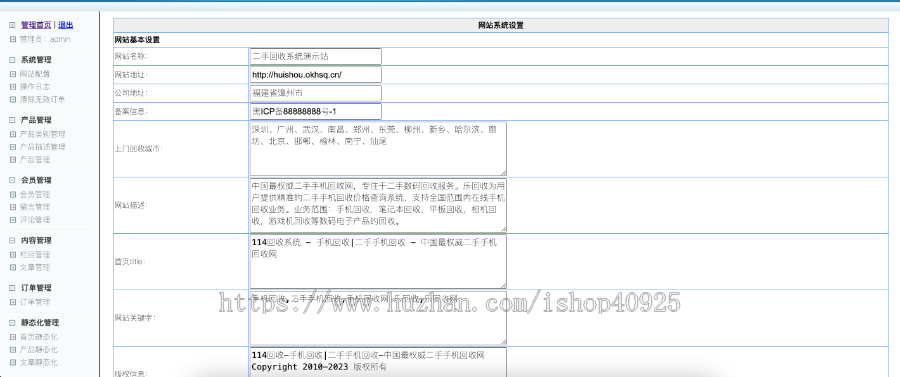Screen dimensions: 900x377
Task: Click the resize grip of 上门回收城市 textarea
Action: pyautogui.click(x=503, y=172)
